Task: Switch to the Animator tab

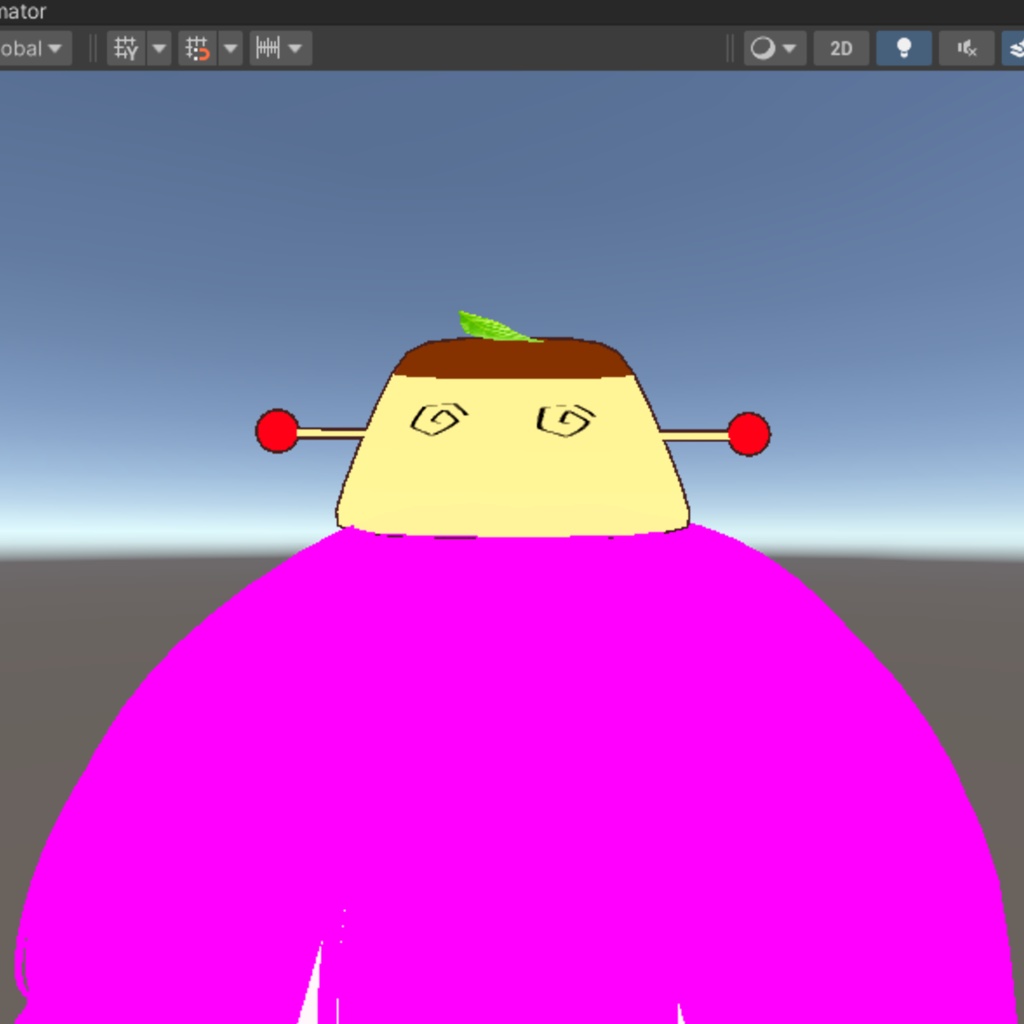Action: point(22,12)
